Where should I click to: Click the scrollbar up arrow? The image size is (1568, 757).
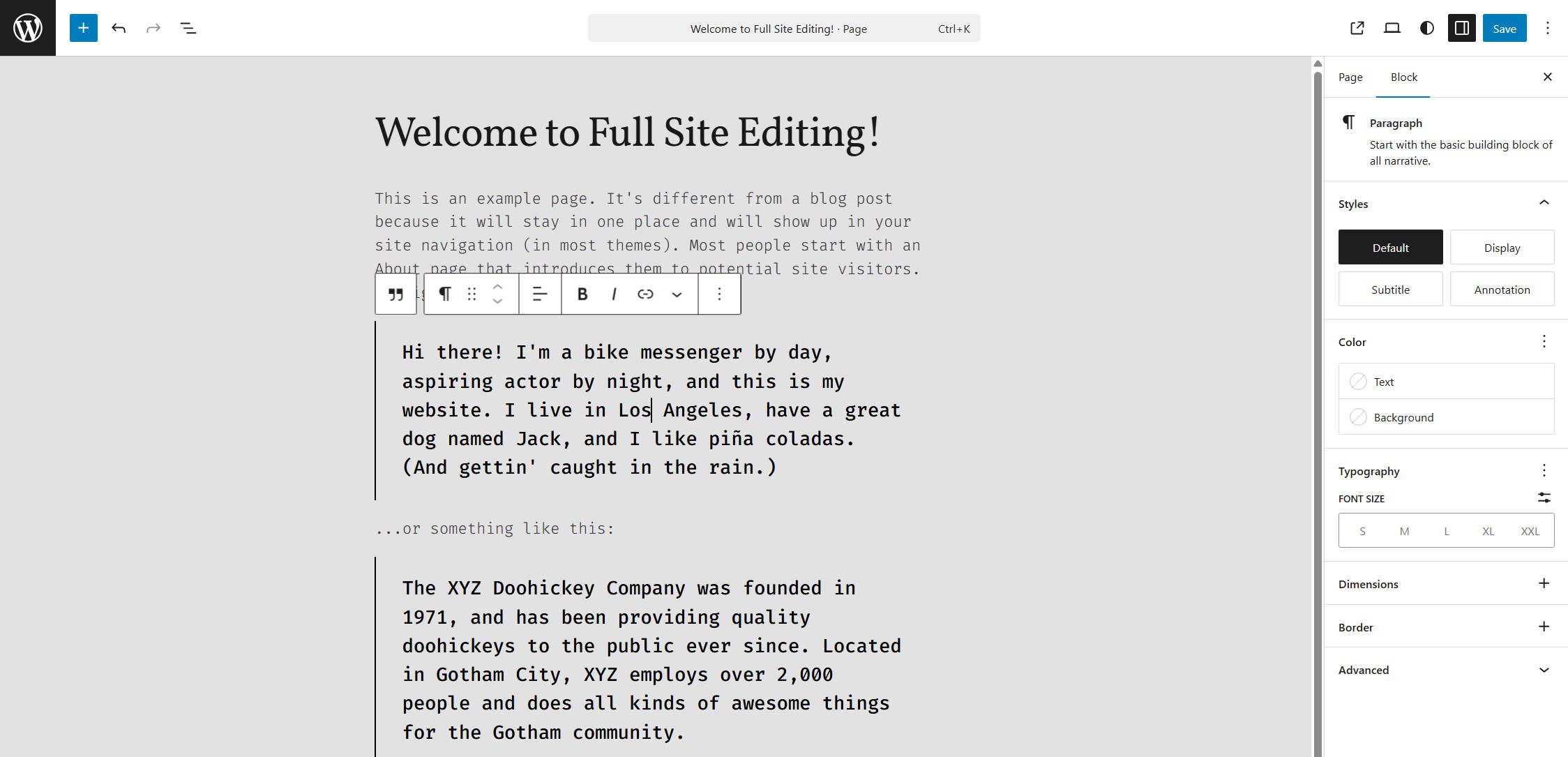click(x=1318, y=63)
